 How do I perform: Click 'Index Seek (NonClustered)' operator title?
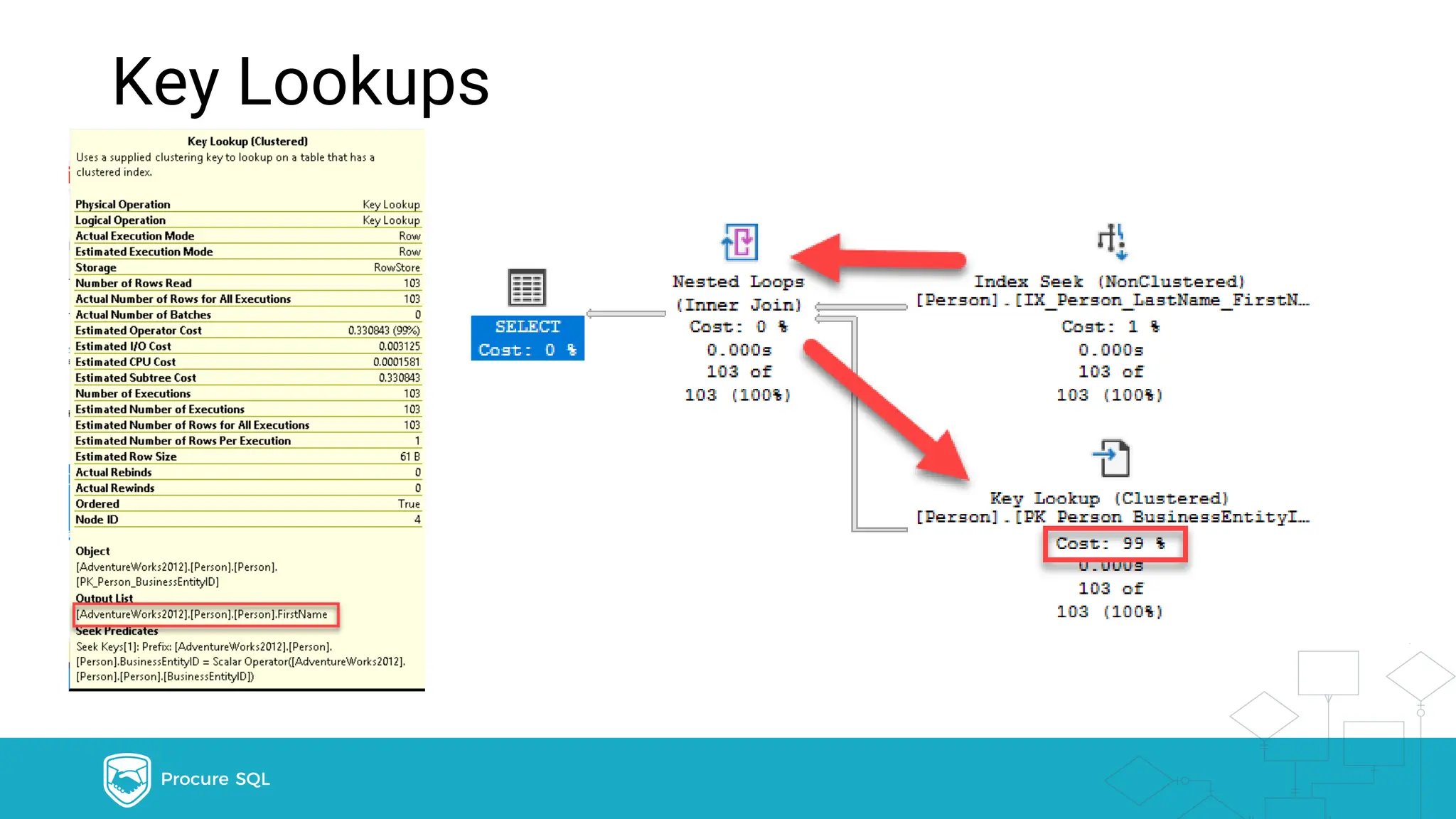[1109, 282]
